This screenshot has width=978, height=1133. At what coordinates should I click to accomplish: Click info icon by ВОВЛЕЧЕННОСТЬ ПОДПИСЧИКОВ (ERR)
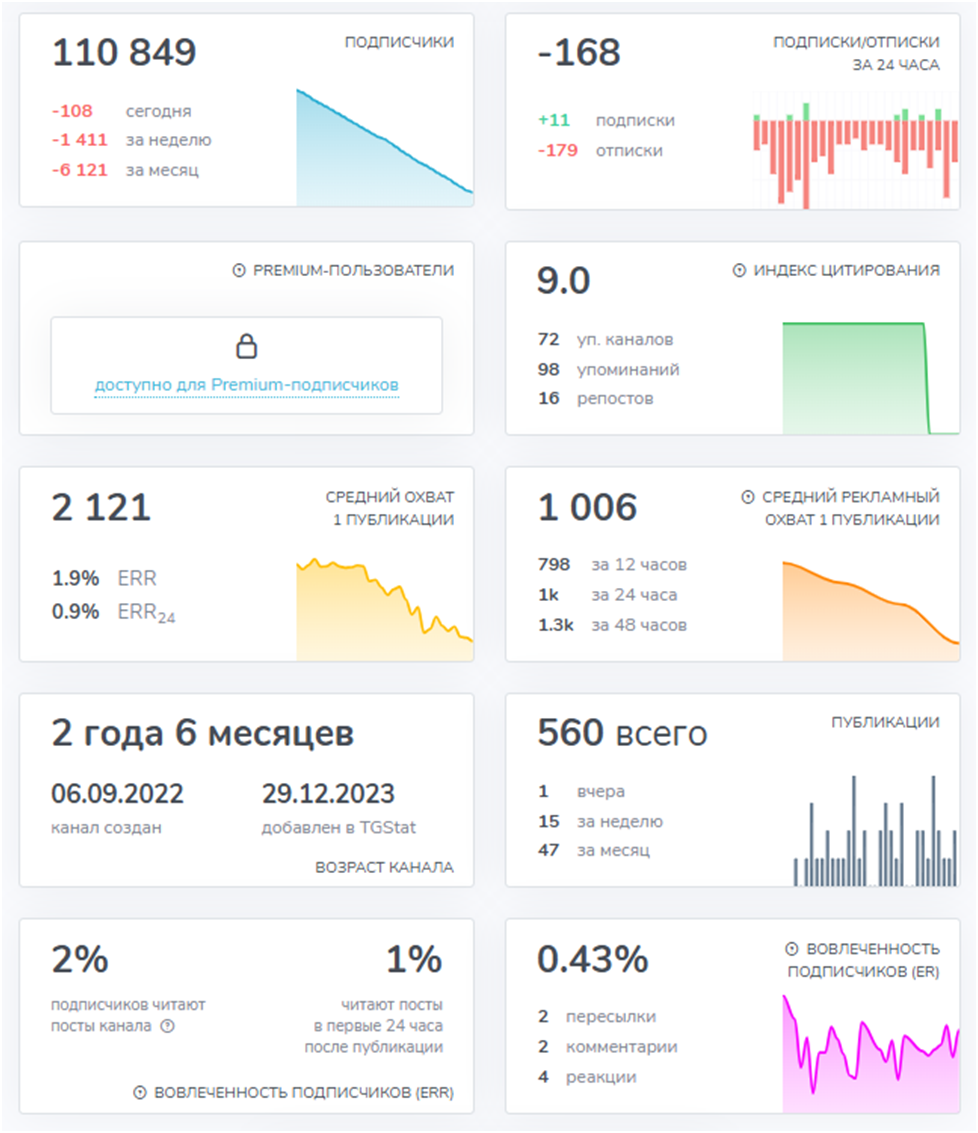click(x=140, y=1093)
